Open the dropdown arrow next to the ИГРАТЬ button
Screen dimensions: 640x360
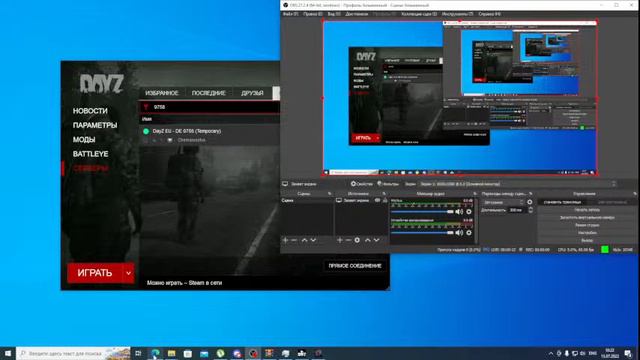tap(129, 273)
